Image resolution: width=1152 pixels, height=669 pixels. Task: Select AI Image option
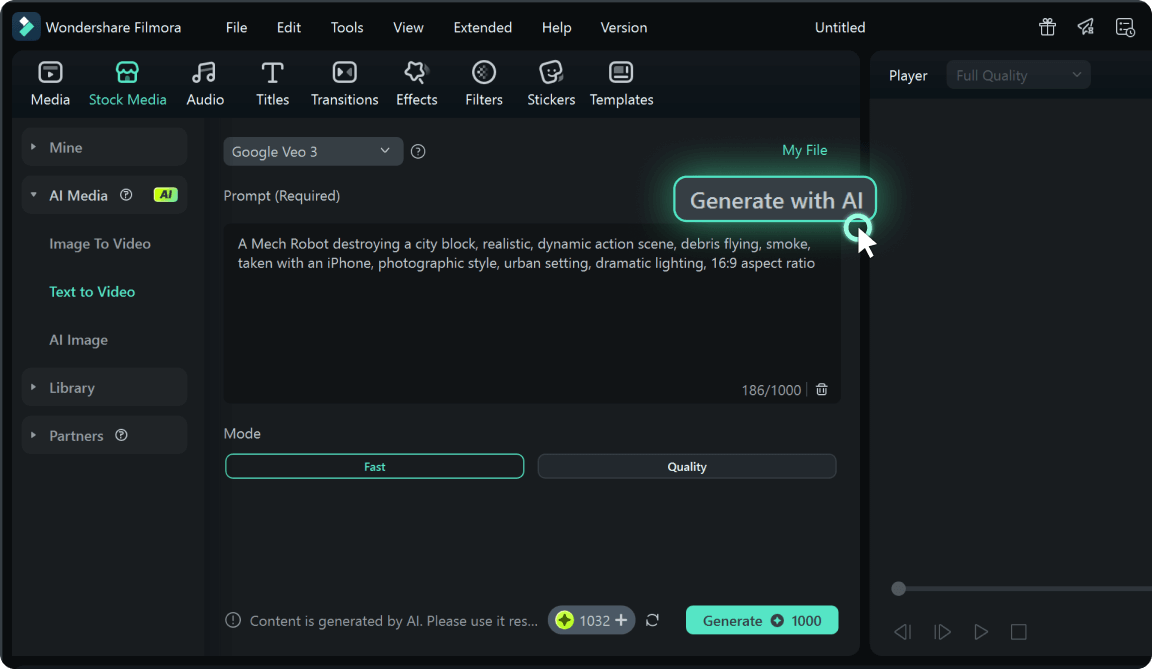pos(79,339)
